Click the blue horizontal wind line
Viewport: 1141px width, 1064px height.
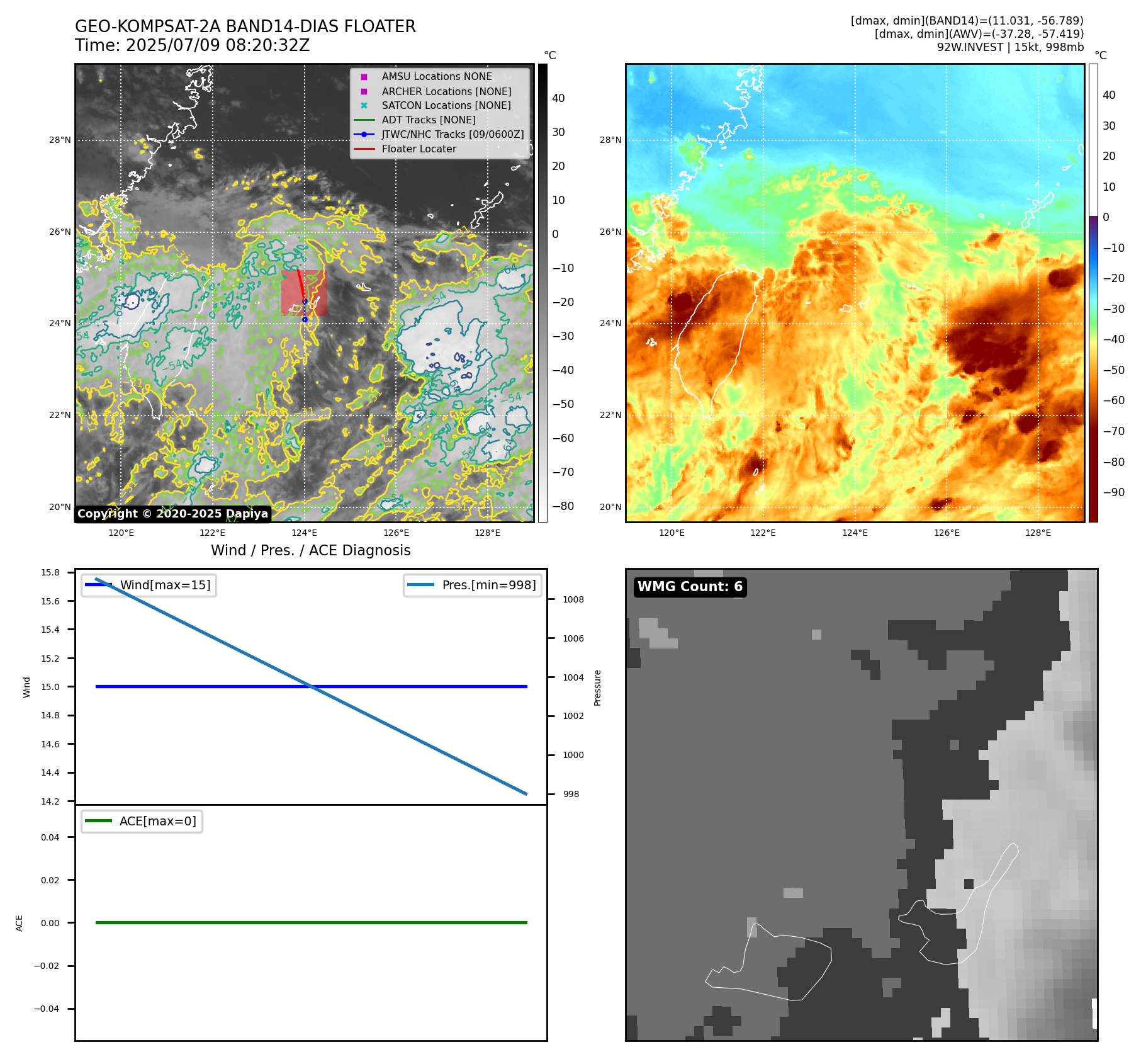312,686
